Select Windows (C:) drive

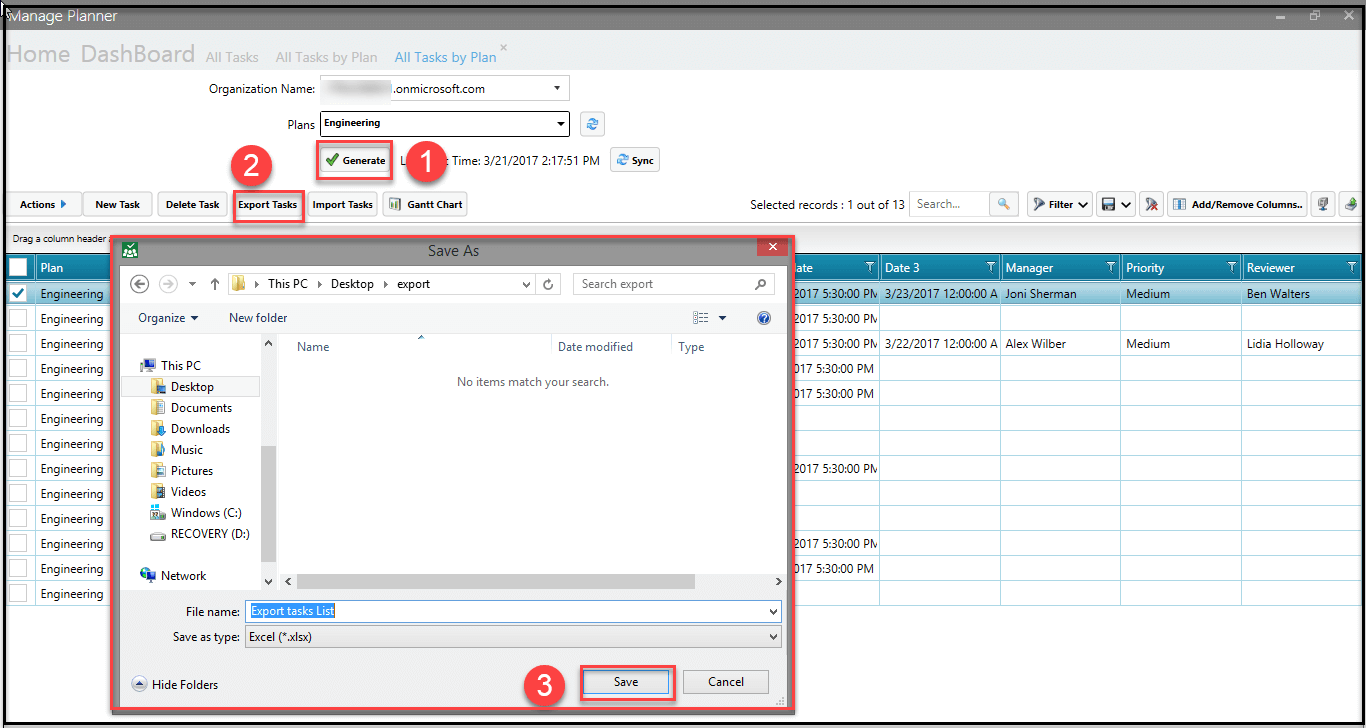195,513
